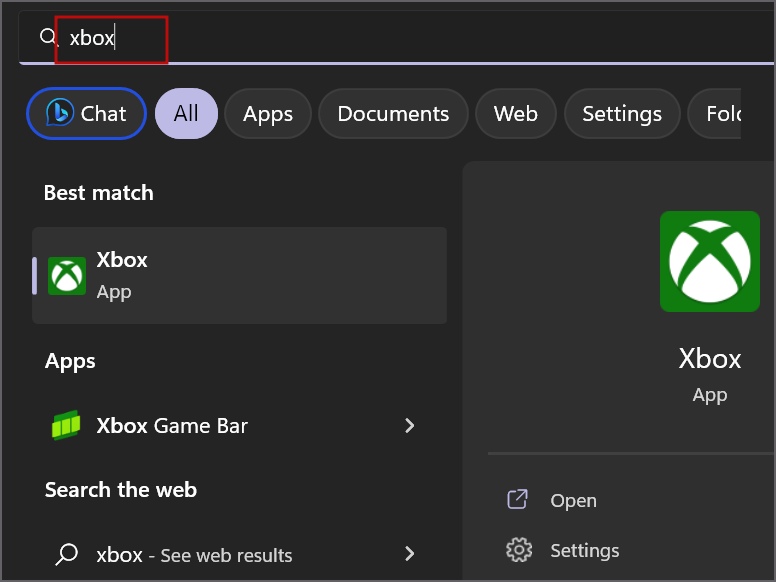The image size is (776, 582).
Task: Click the large Xbox logo in preview pane
Action: point(710,261)
